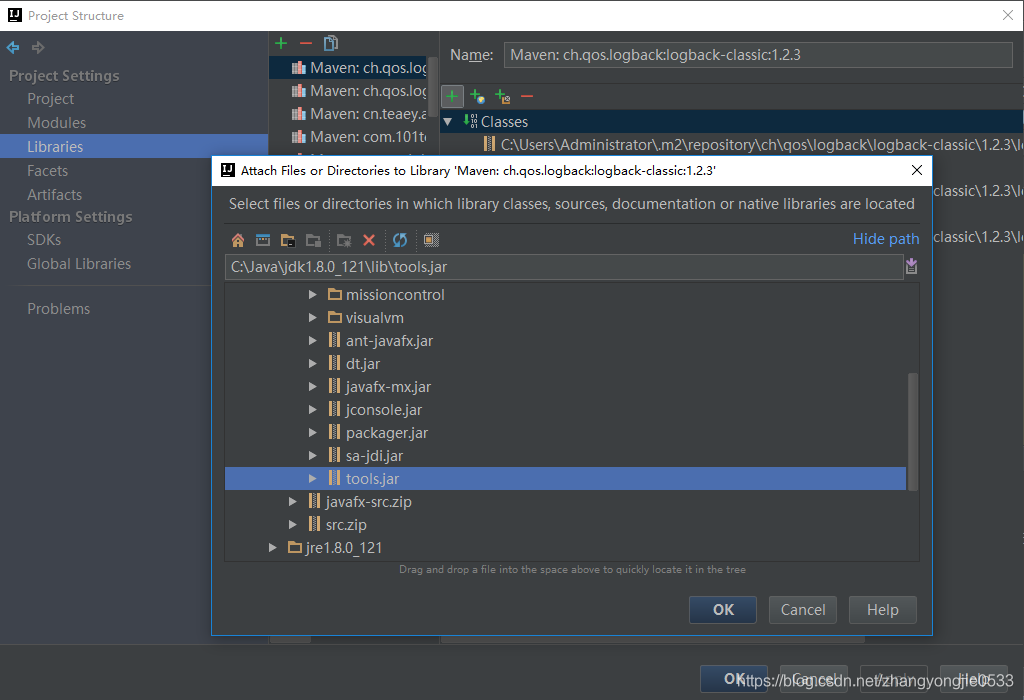
Task: Click the red delete icon in file chooser
Action: coord(369,240)
